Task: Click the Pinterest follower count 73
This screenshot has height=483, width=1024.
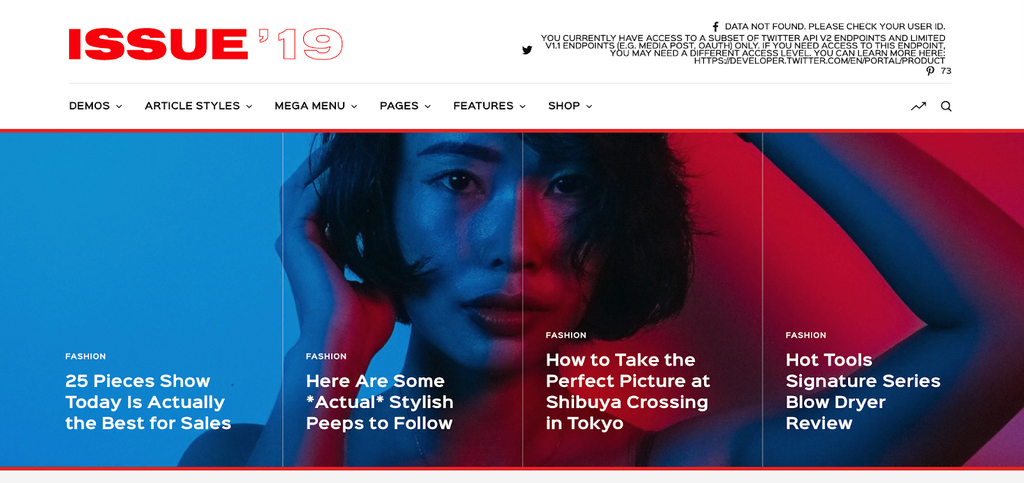Action: coord(946,71)
